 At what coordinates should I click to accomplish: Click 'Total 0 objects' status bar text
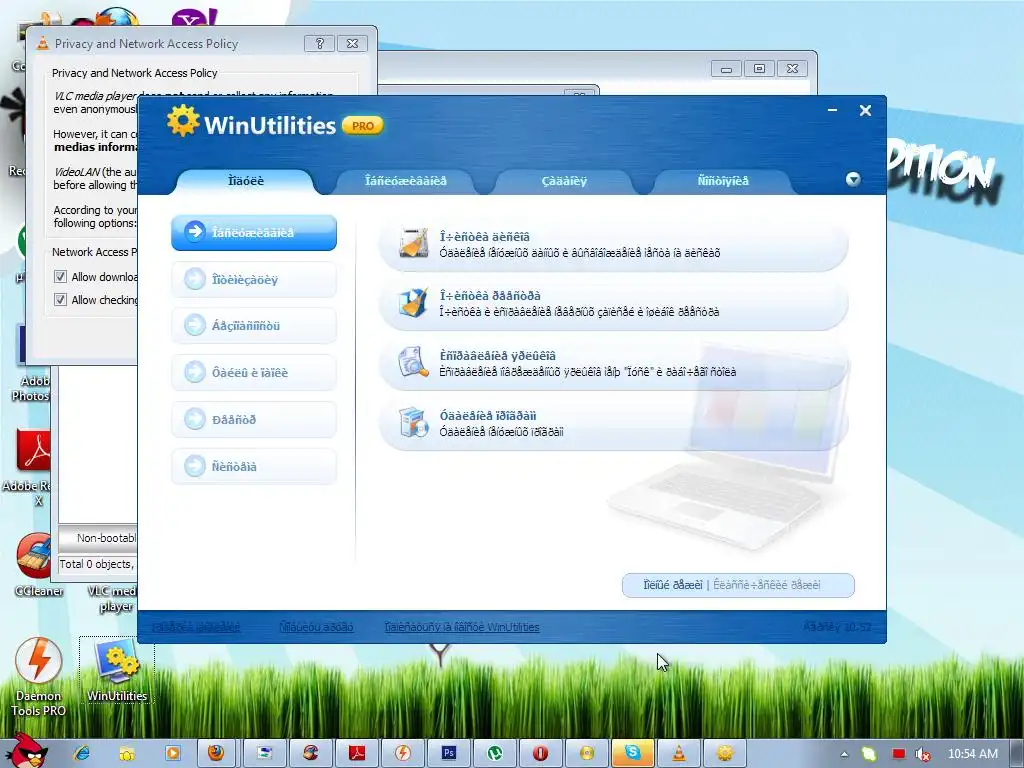tap(96, 564)
